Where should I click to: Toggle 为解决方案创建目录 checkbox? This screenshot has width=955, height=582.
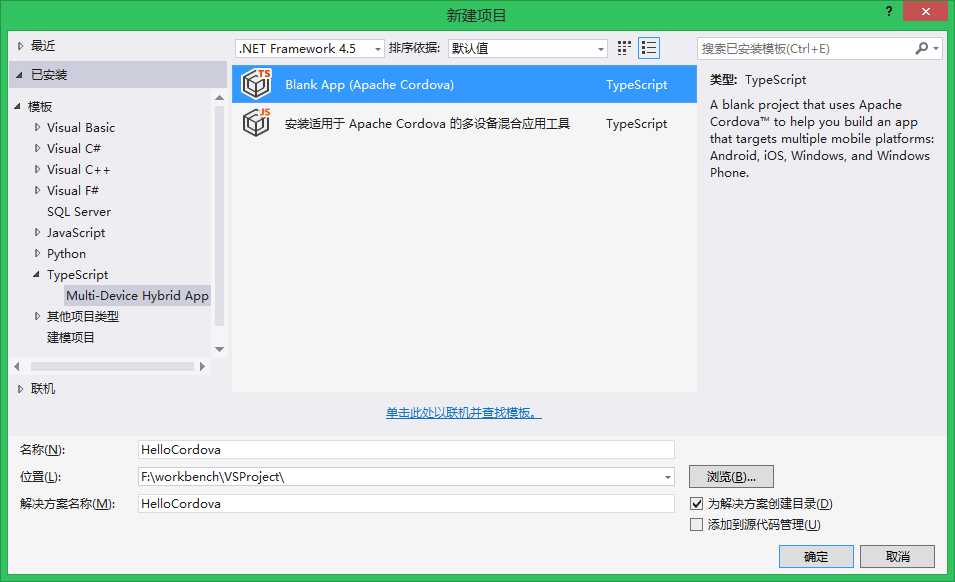click(x=697, y=503)
